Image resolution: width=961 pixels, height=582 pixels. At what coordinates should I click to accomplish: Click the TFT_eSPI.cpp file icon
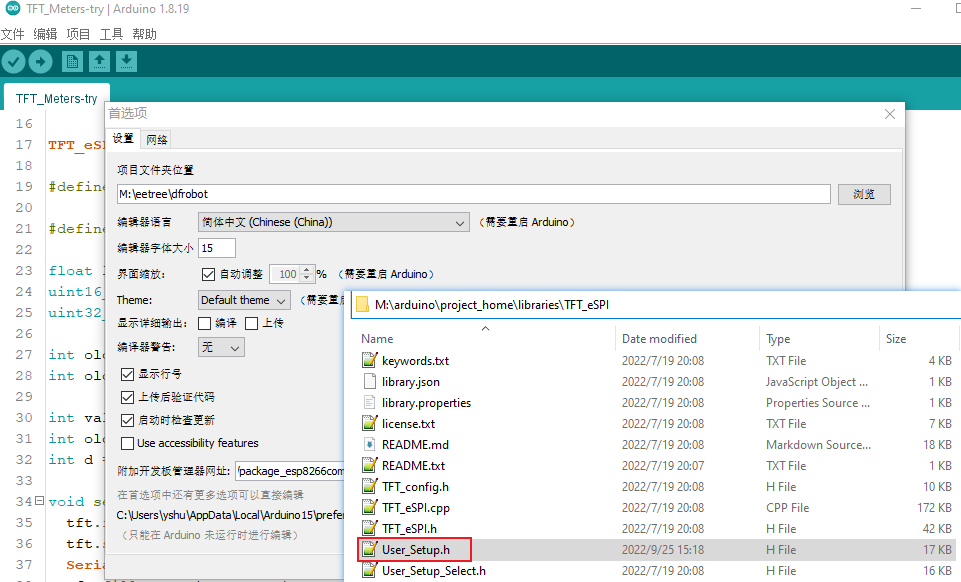(x=370, y=507)
